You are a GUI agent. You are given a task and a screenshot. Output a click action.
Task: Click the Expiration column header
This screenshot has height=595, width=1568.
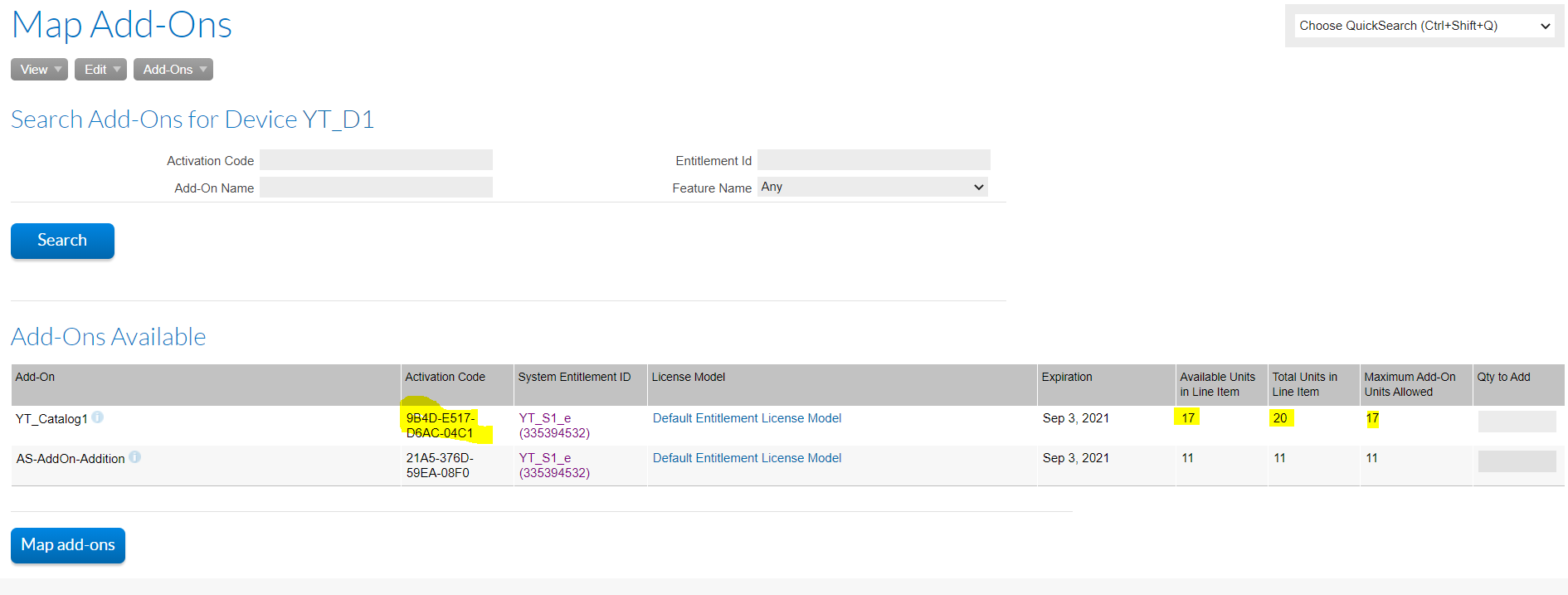coord(1107,385)
